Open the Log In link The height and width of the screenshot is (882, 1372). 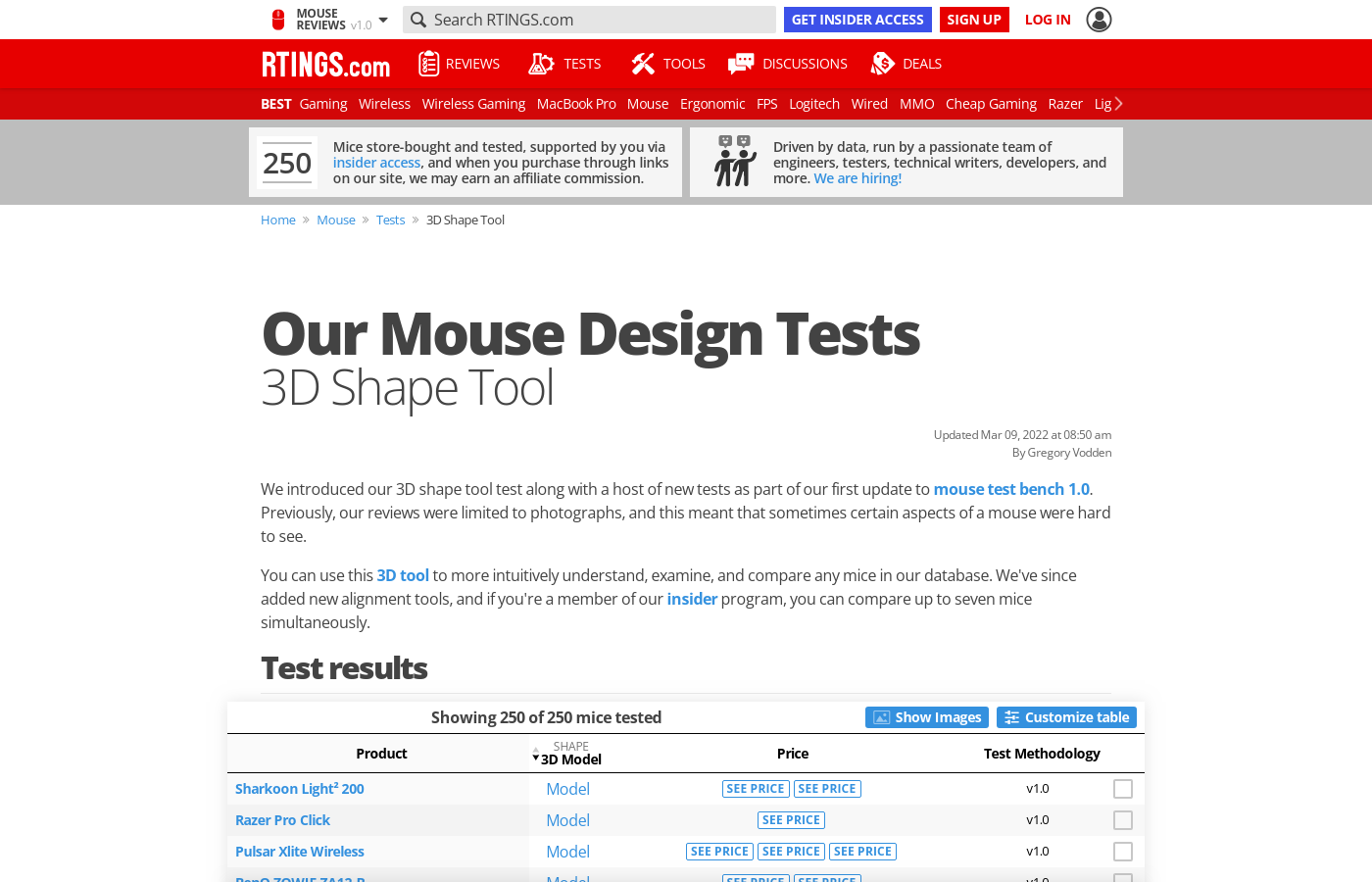click(x=1048, y=20)
